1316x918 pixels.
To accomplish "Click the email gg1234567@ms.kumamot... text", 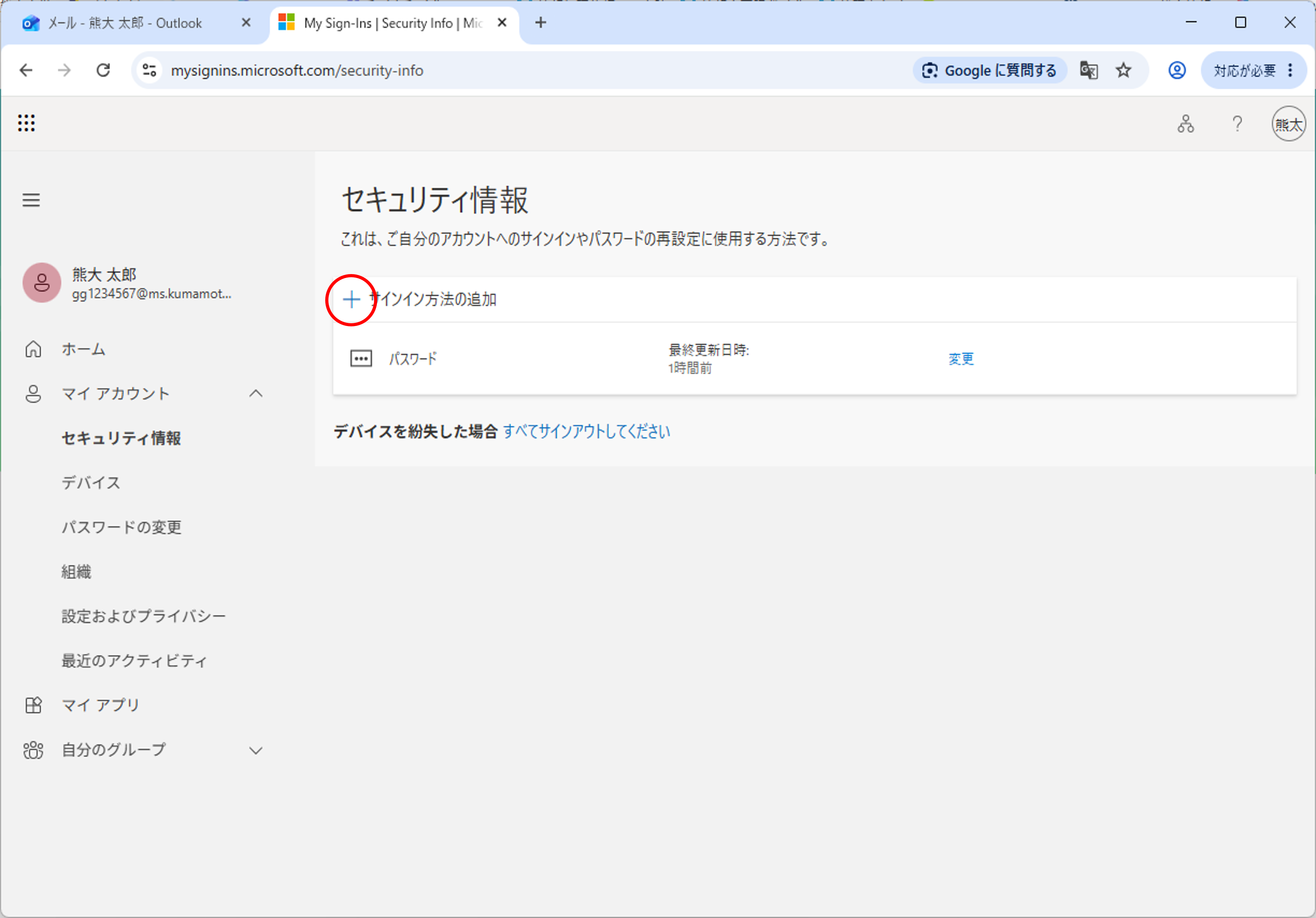I will pyautogui.click(x=152, y=294).
